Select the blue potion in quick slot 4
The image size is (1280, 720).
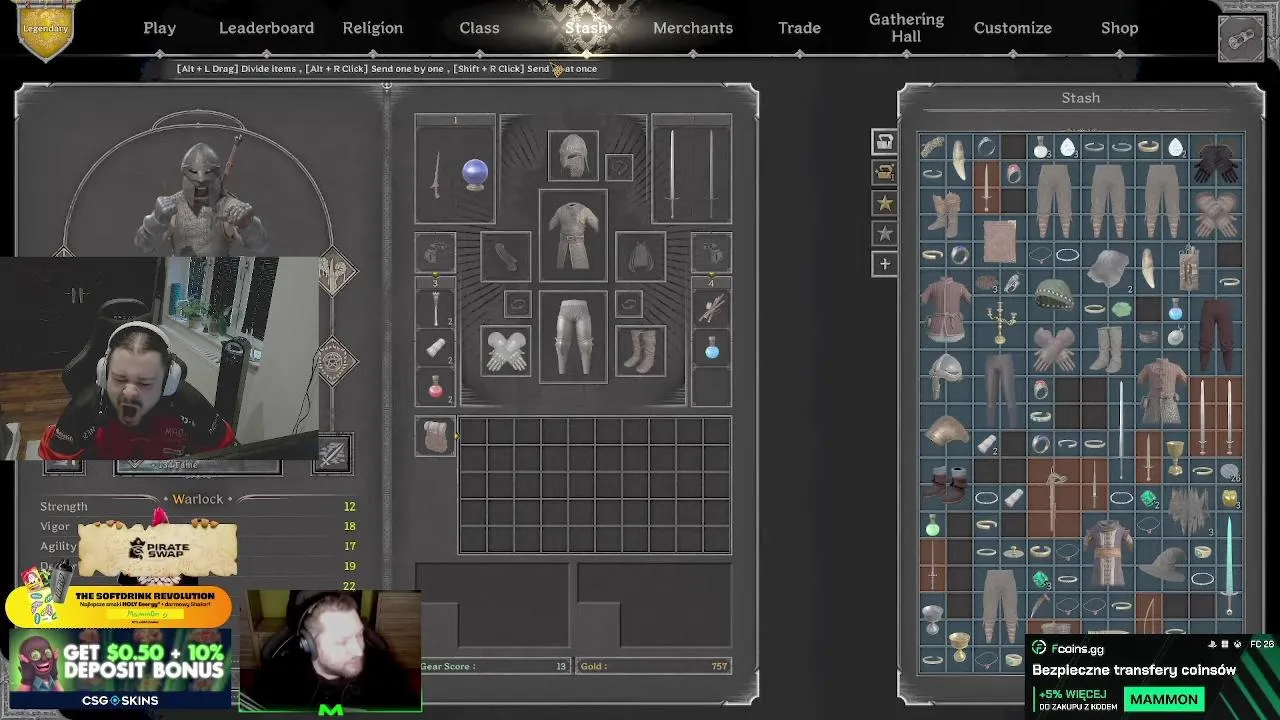(x=712, y=350)
